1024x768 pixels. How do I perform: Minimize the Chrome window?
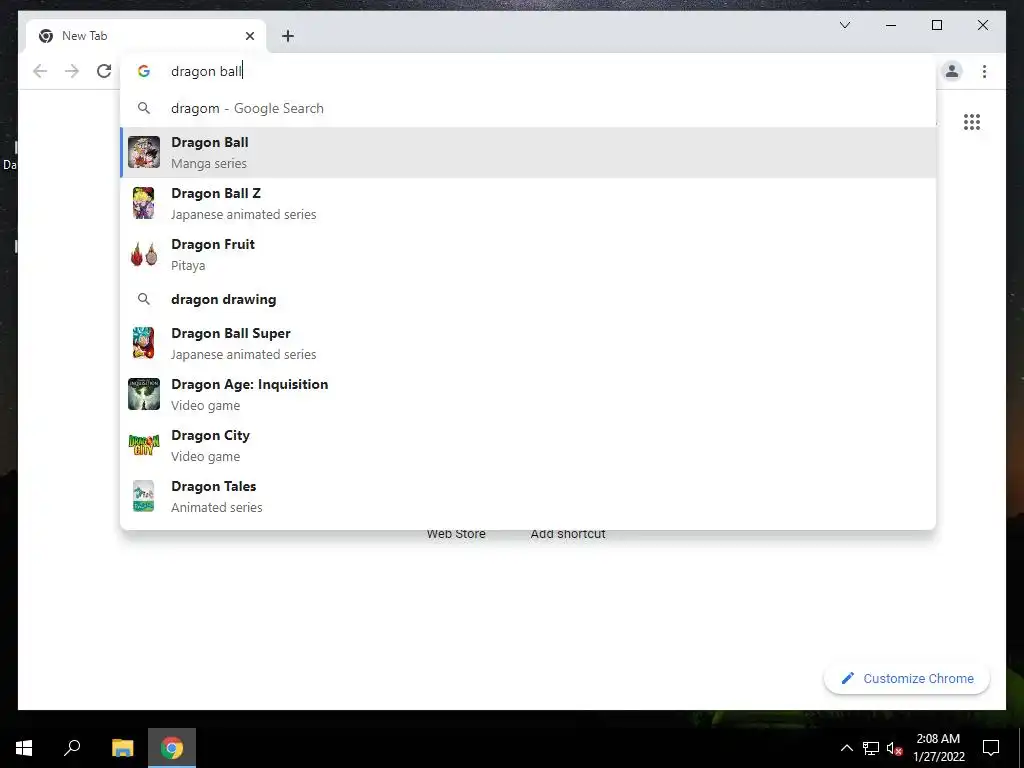coord(891,25)
